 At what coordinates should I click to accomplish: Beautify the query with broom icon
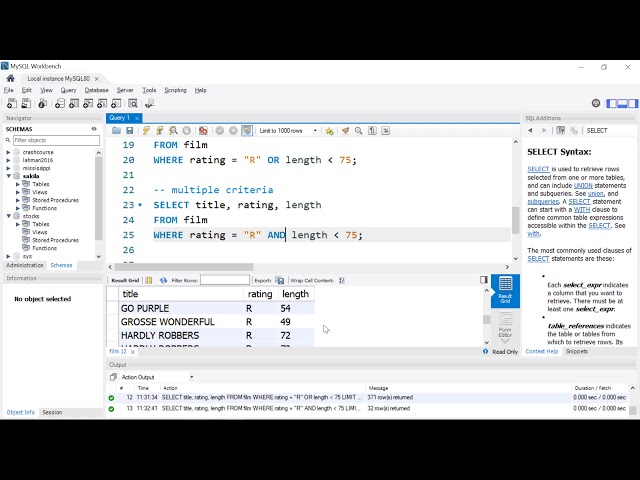345,131
